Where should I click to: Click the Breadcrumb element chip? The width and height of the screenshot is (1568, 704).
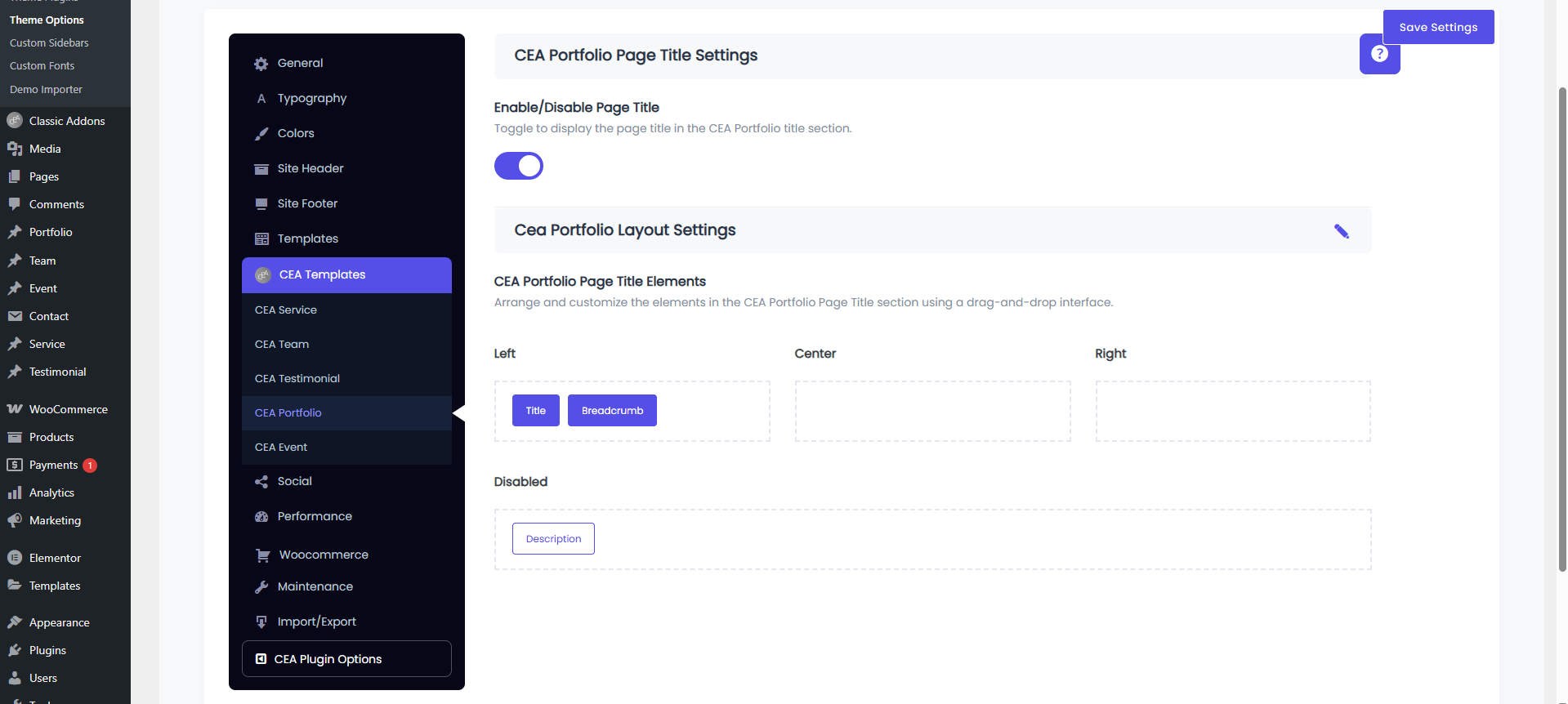point(612,411)
